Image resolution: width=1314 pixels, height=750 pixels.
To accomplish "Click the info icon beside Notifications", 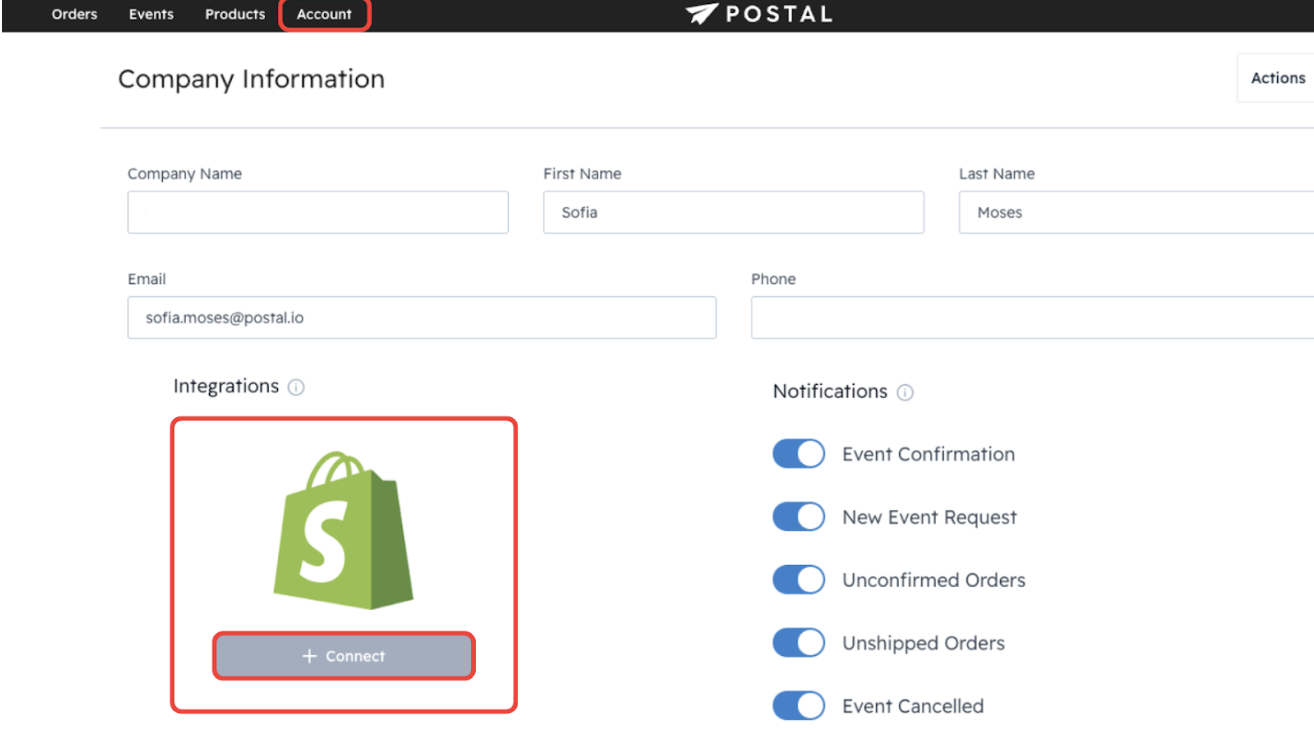I will tap(905, 392).
